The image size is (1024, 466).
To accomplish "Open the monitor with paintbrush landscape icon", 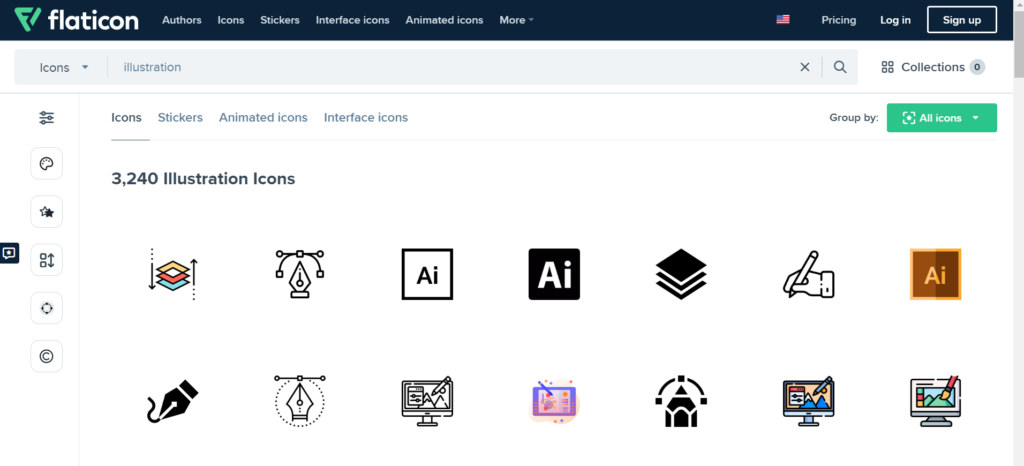I will 935,401.
